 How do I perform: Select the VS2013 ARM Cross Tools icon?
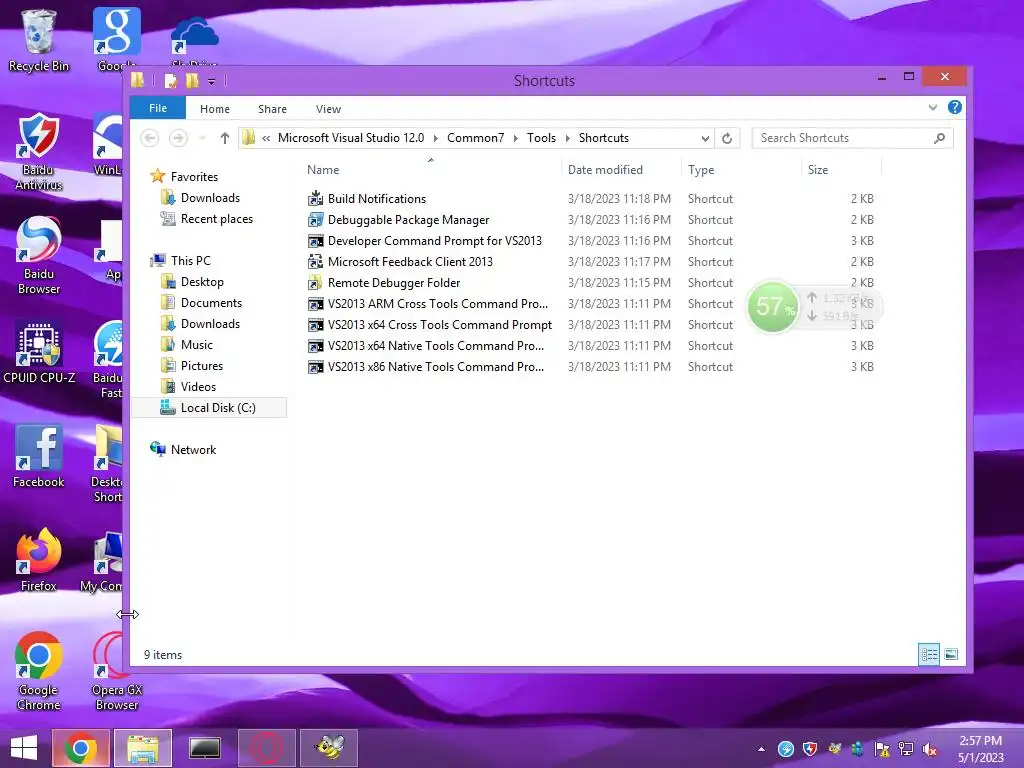tap(315, 304)
